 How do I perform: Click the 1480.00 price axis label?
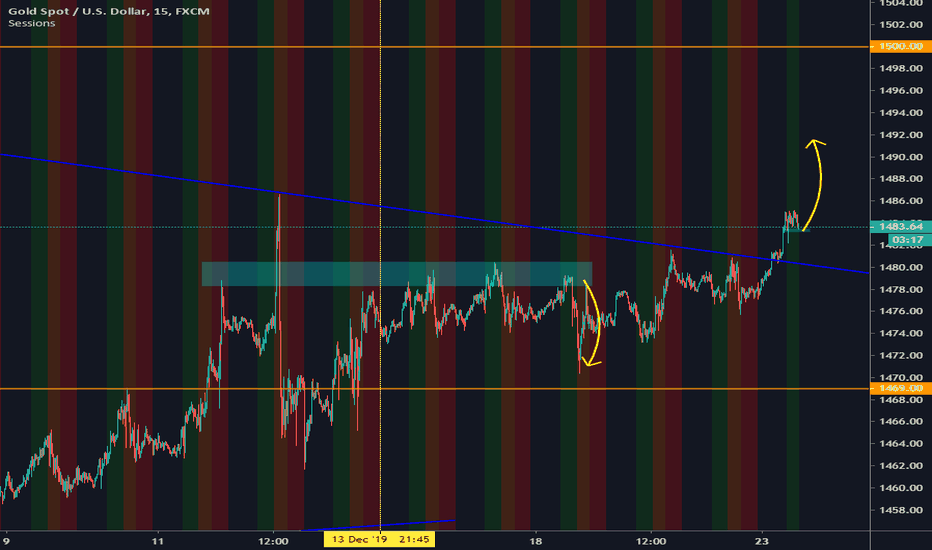[x=900, y=267]
